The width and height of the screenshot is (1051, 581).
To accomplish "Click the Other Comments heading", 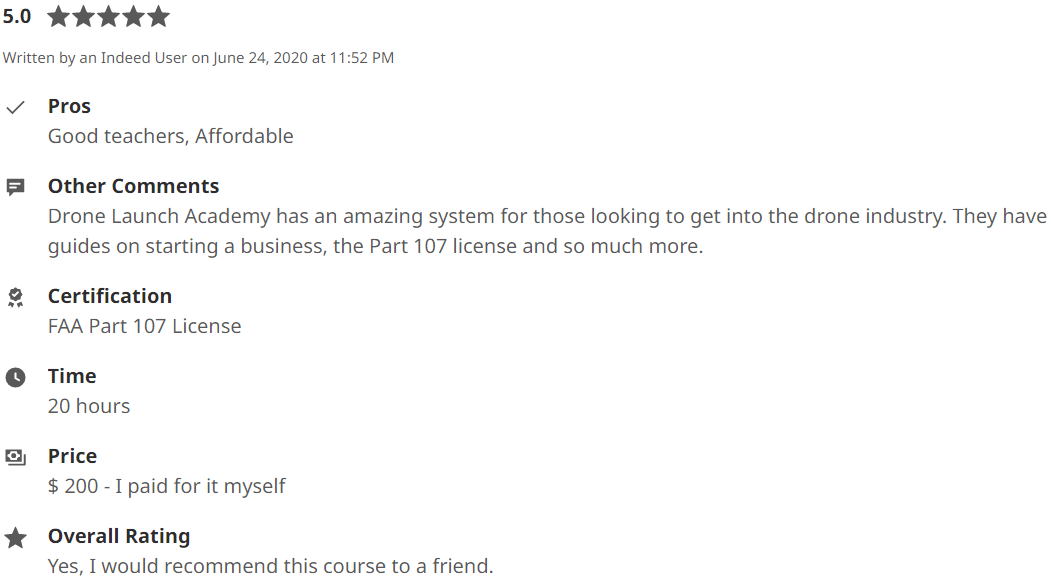I will coord(133,186).
